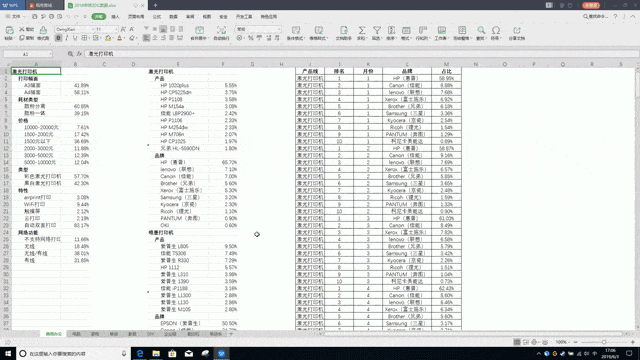Screen dimensions: 640x360
Task: Switch to page break preview view icon
Action: tap(526, 342)
